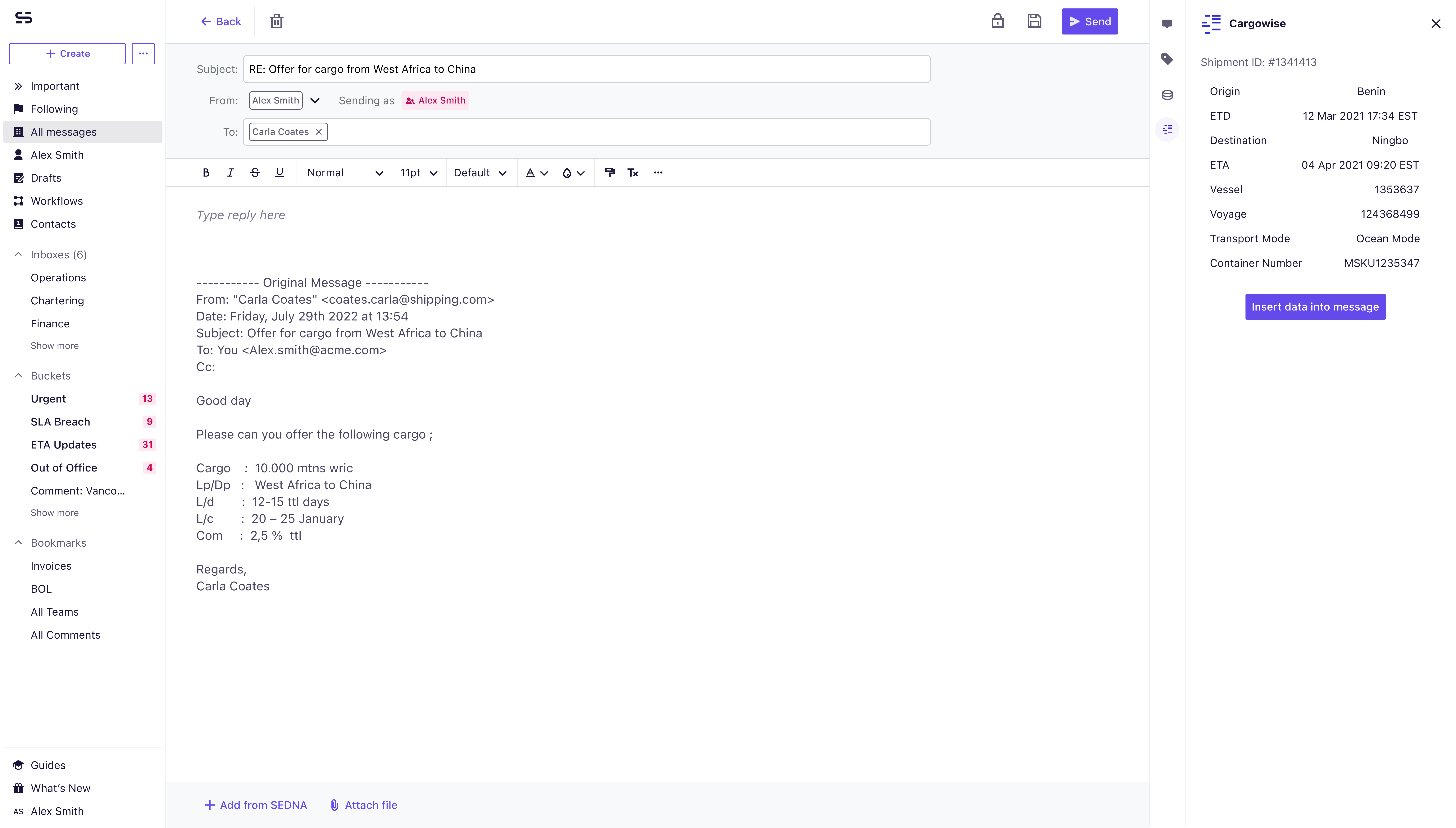Screen dimensions: 1456x828
Task: Select the Cargowise side panel icon
Action: click(x=1167, y=130)
